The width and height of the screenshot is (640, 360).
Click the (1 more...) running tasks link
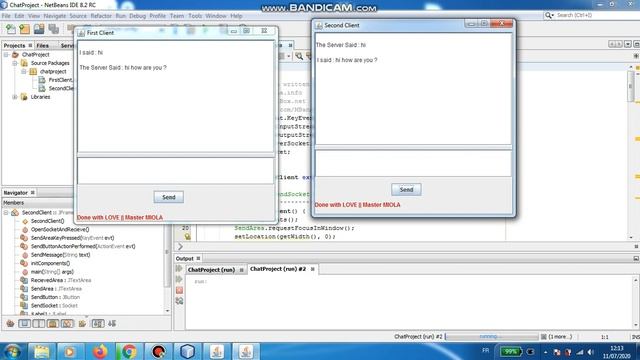point(560,337)
